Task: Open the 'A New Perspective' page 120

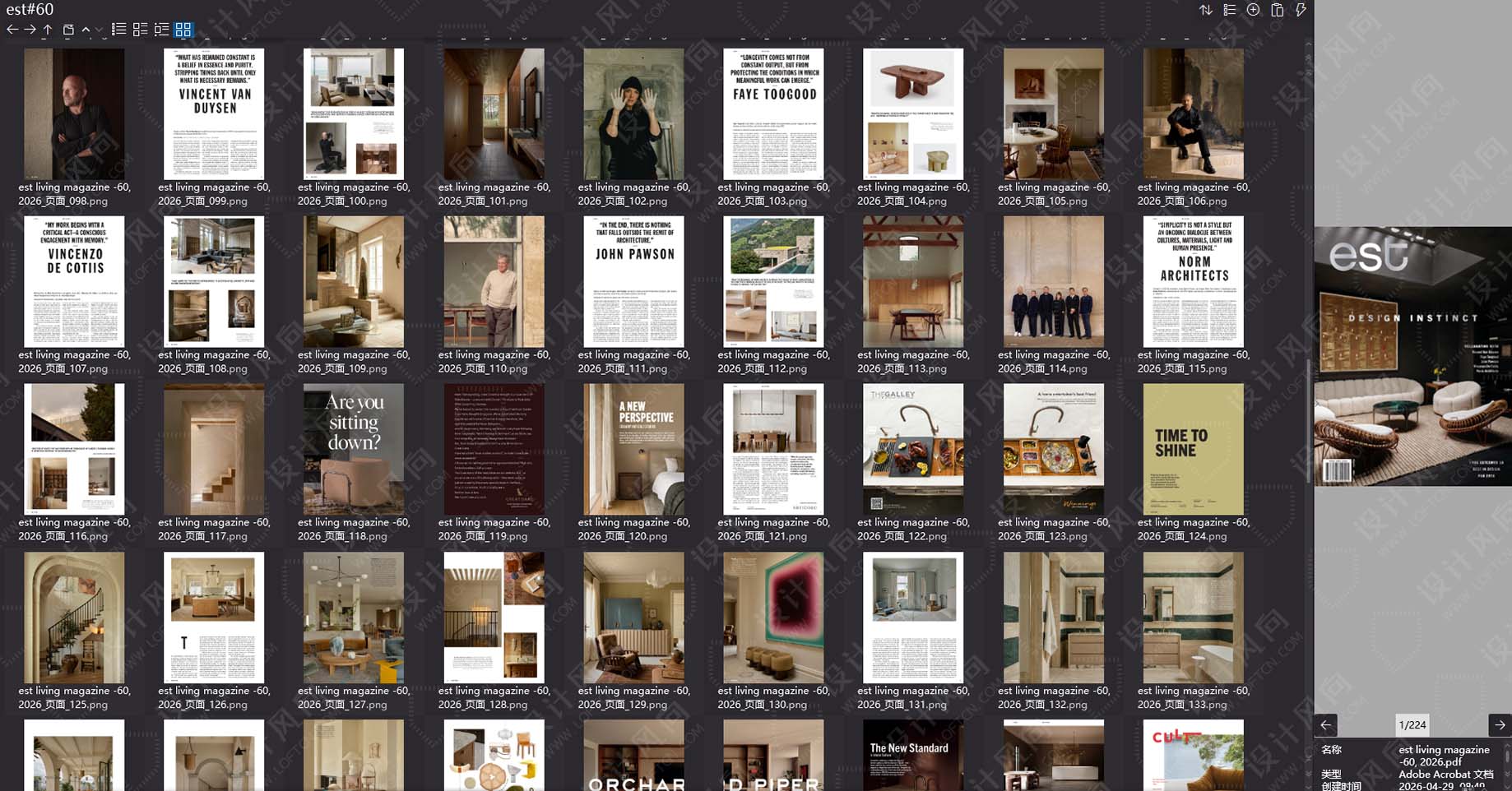Action: click(x=633, y=449)
